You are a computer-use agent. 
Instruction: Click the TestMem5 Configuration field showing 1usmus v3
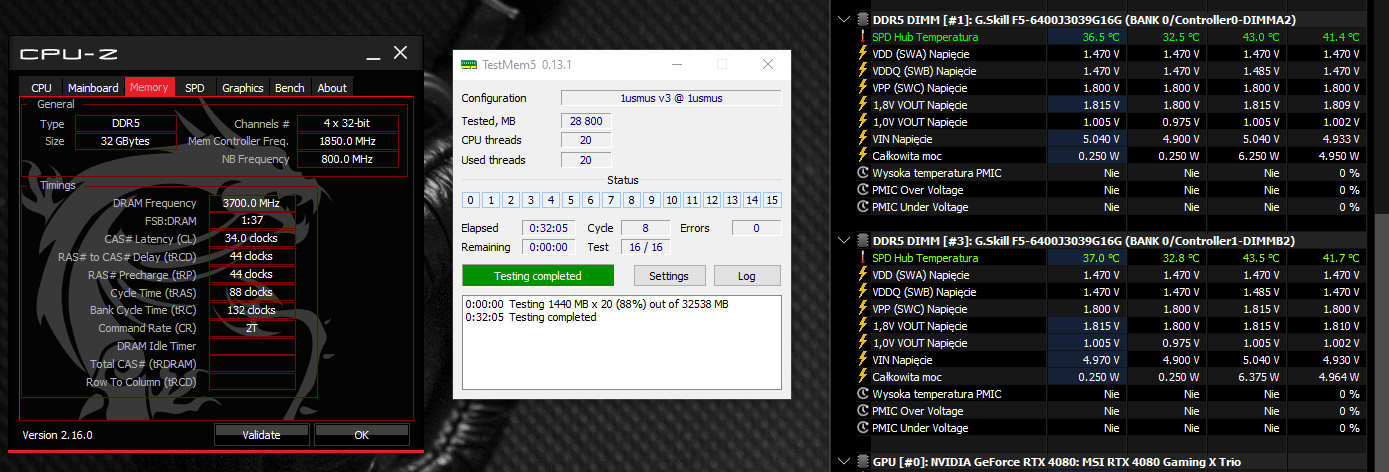(671, 98)
